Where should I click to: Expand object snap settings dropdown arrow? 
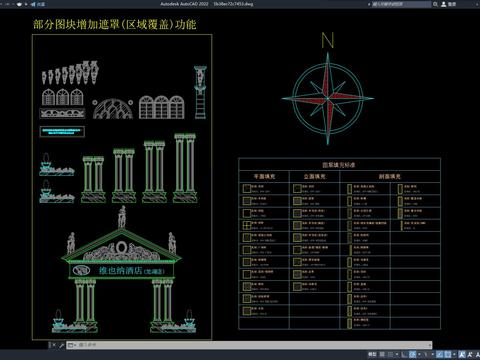[454, 354]
